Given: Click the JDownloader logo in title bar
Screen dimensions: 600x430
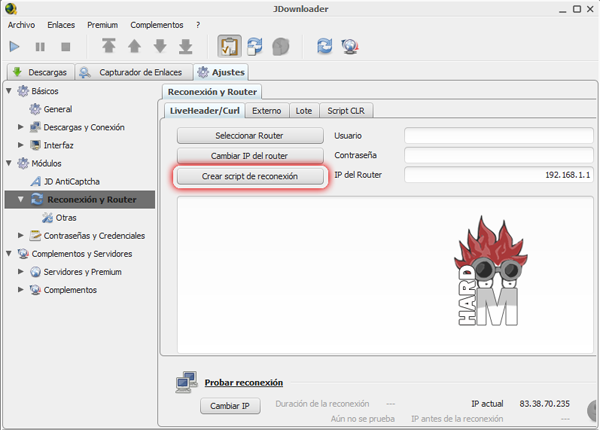Looking at the screenshot, I should (x=11, y=8).
